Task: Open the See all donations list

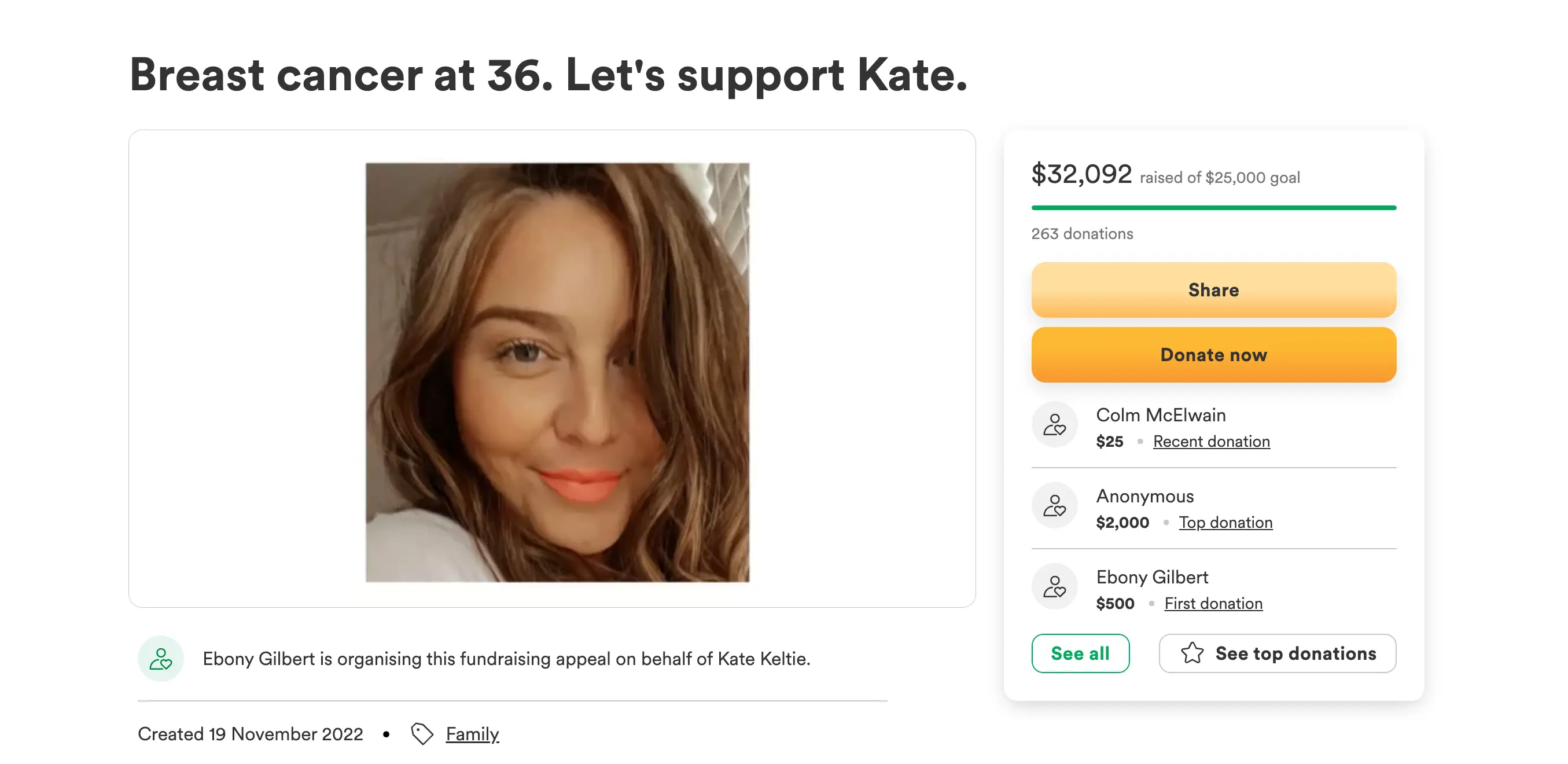Action: [1080, 653]
